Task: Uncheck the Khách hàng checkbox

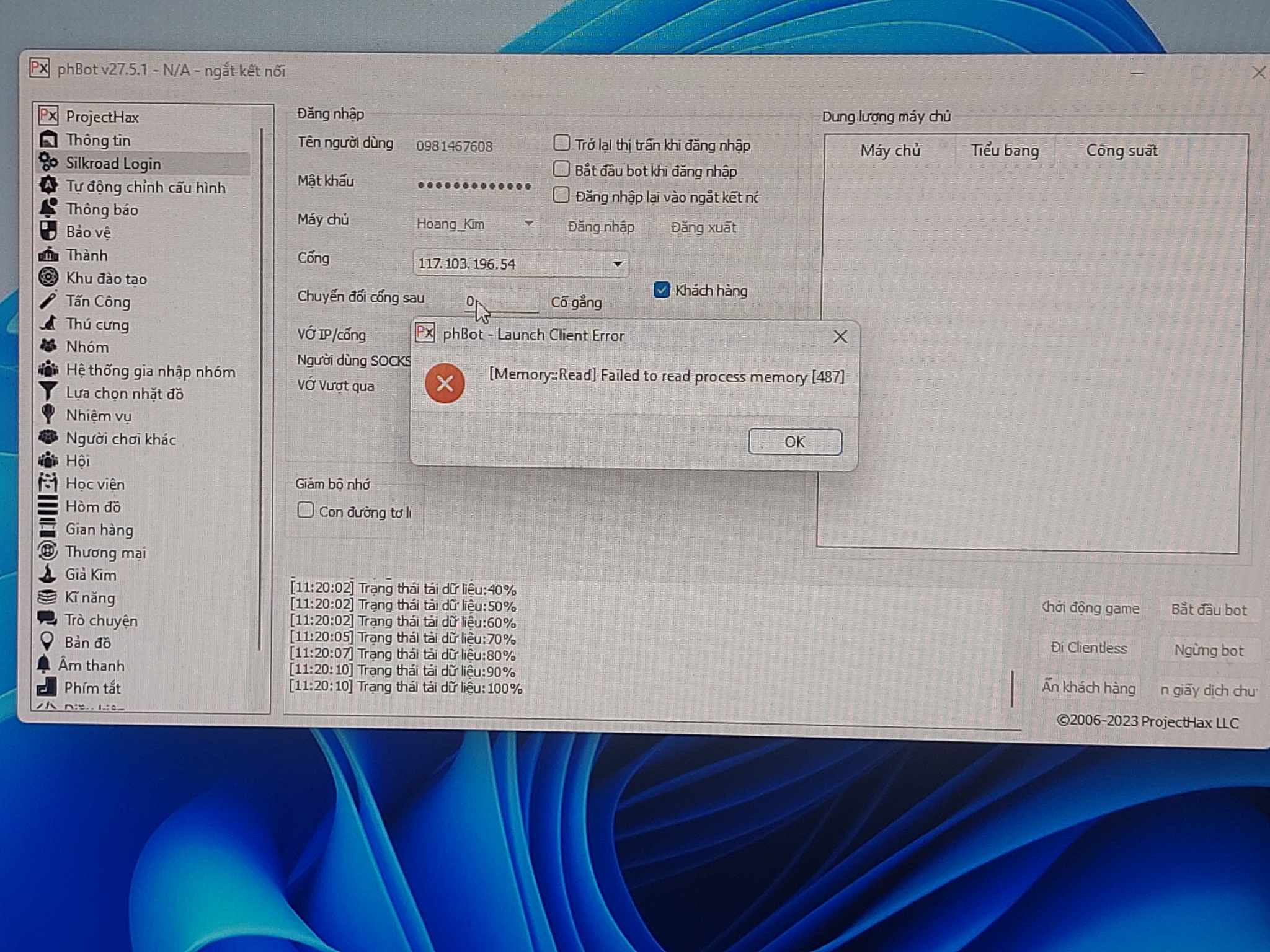Action: (x=662, y=289)
